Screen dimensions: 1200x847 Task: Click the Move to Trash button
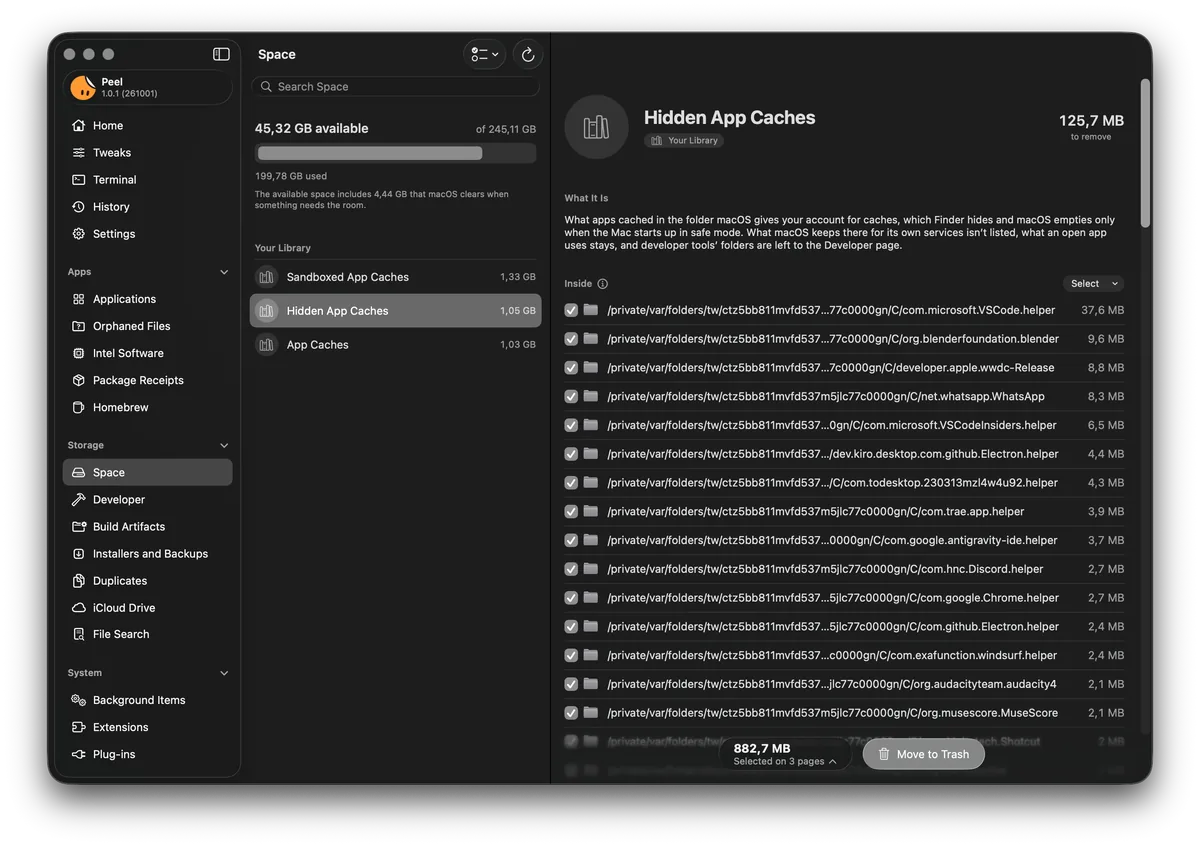(x=924, y=754)
